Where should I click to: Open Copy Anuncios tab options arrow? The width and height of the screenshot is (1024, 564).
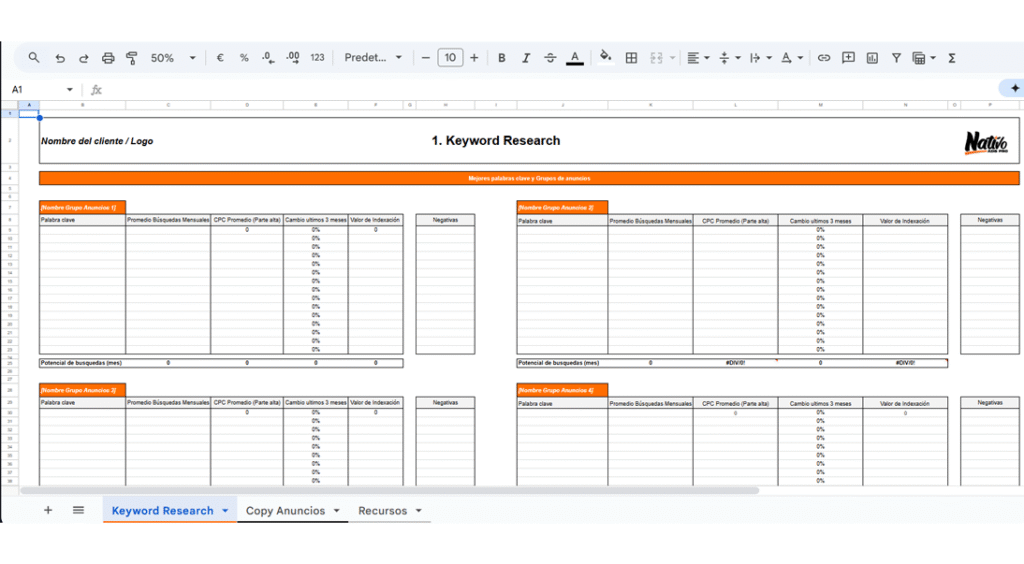coord(337,511)
